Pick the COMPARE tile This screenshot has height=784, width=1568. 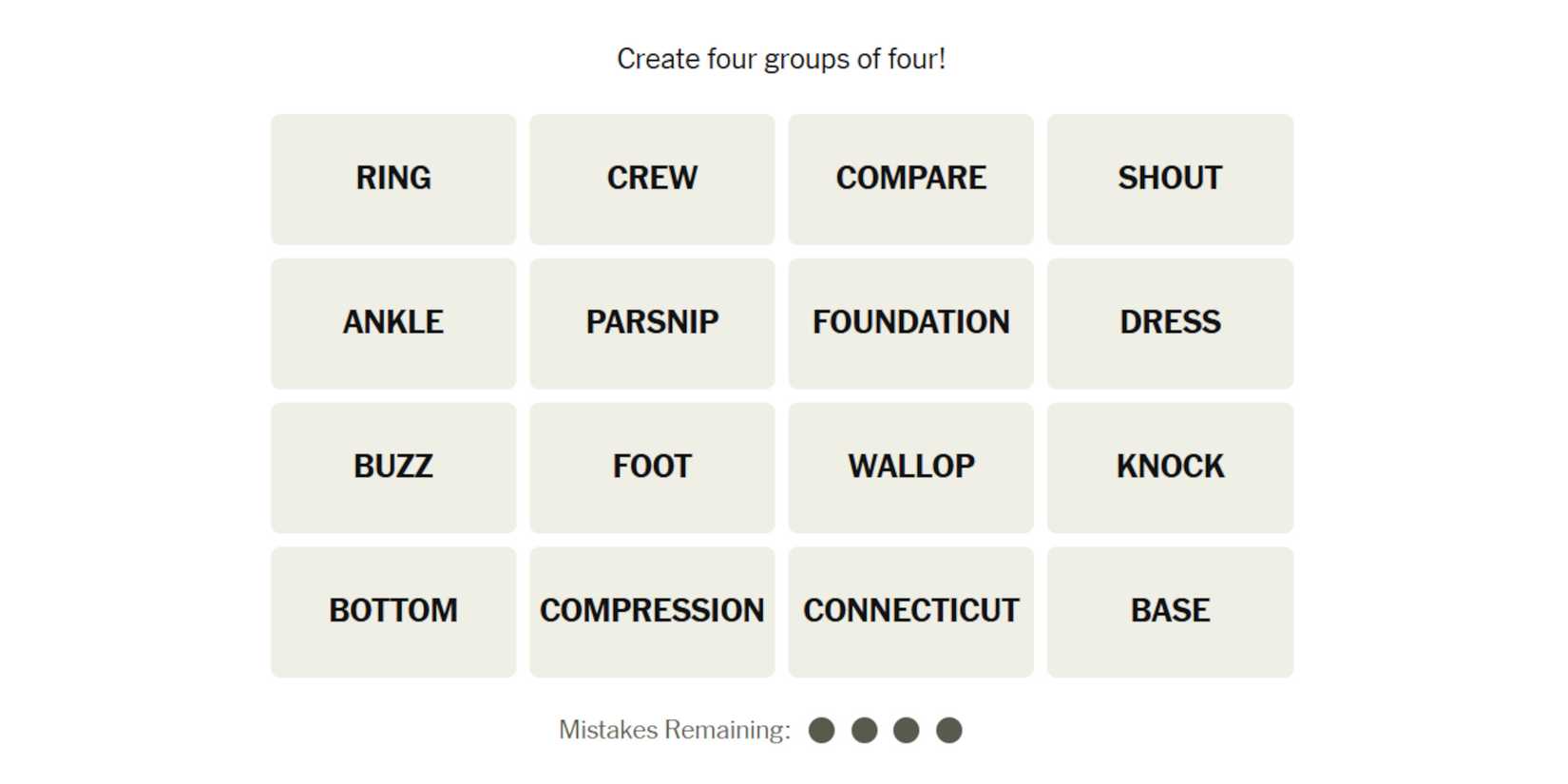(x=910, y=179)
